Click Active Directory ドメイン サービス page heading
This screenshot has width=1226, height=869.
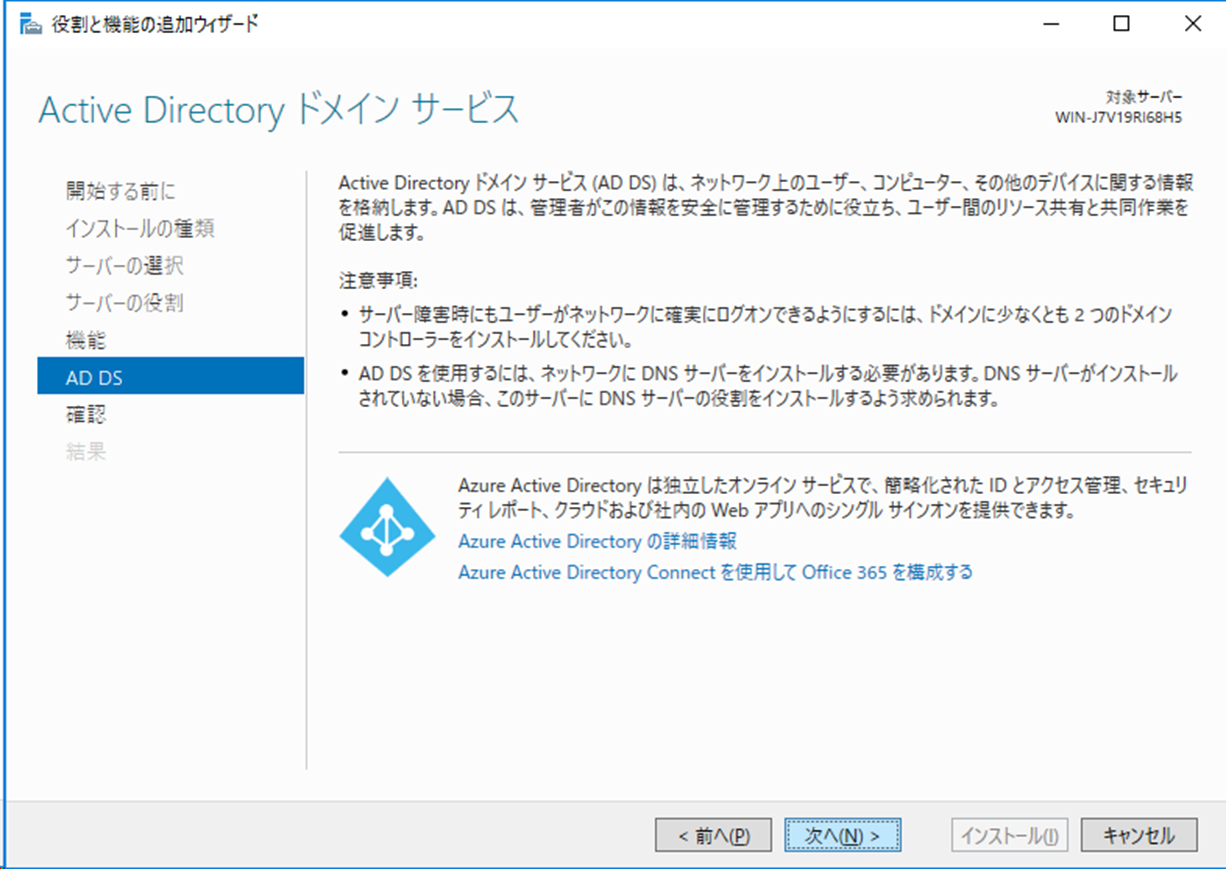279,109
